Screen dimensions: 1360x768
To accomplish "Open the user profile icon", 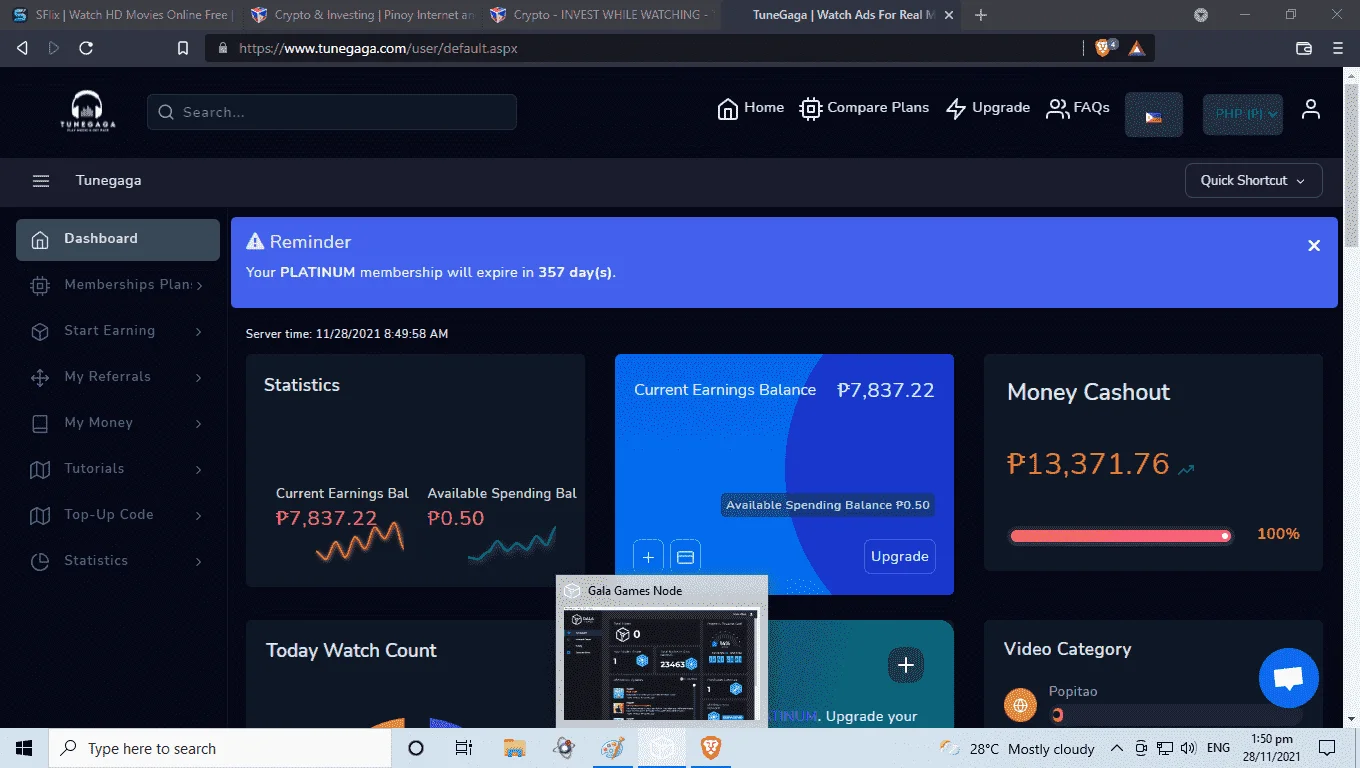I will pyautogui.click(x=1311, y=110).
